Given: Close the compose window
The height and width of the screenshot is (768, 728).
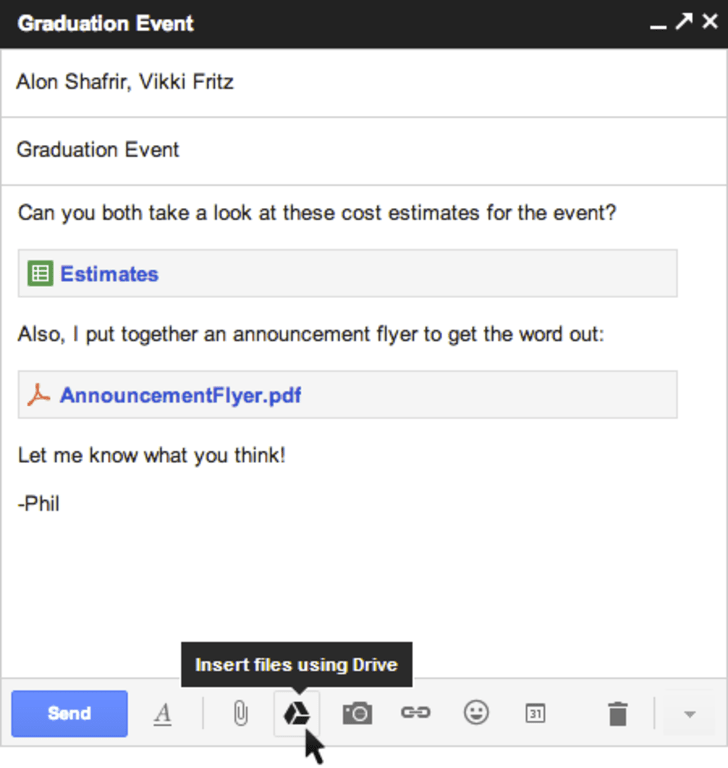Looking at the screenshot, I should 710,22.
